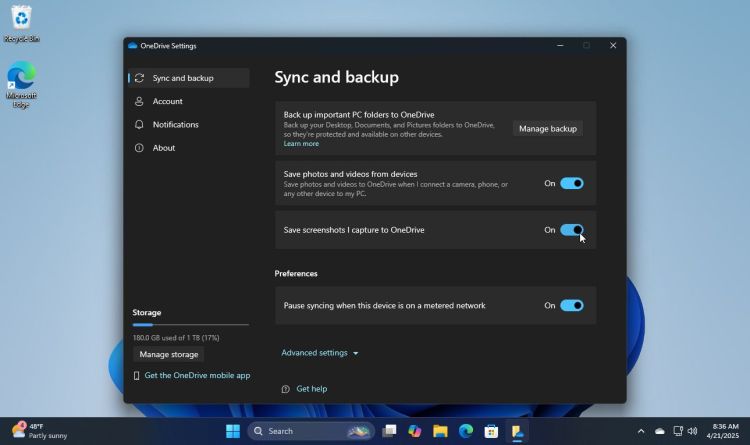The height and width of the screenshot is (445, 750).
Task: Toggle pause syncing on metered network
Action: (571, 306)
